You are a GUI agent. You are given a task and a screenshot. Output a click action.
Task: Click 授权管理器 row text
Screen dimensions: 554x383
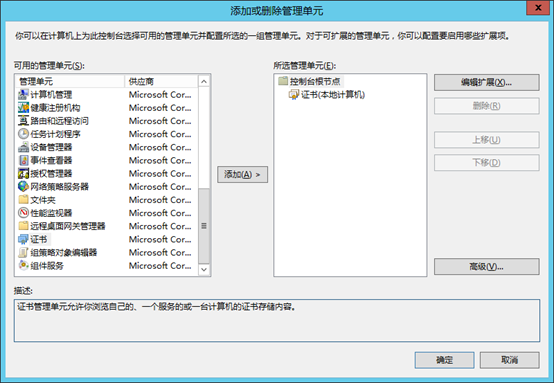(x=51, y=173)
